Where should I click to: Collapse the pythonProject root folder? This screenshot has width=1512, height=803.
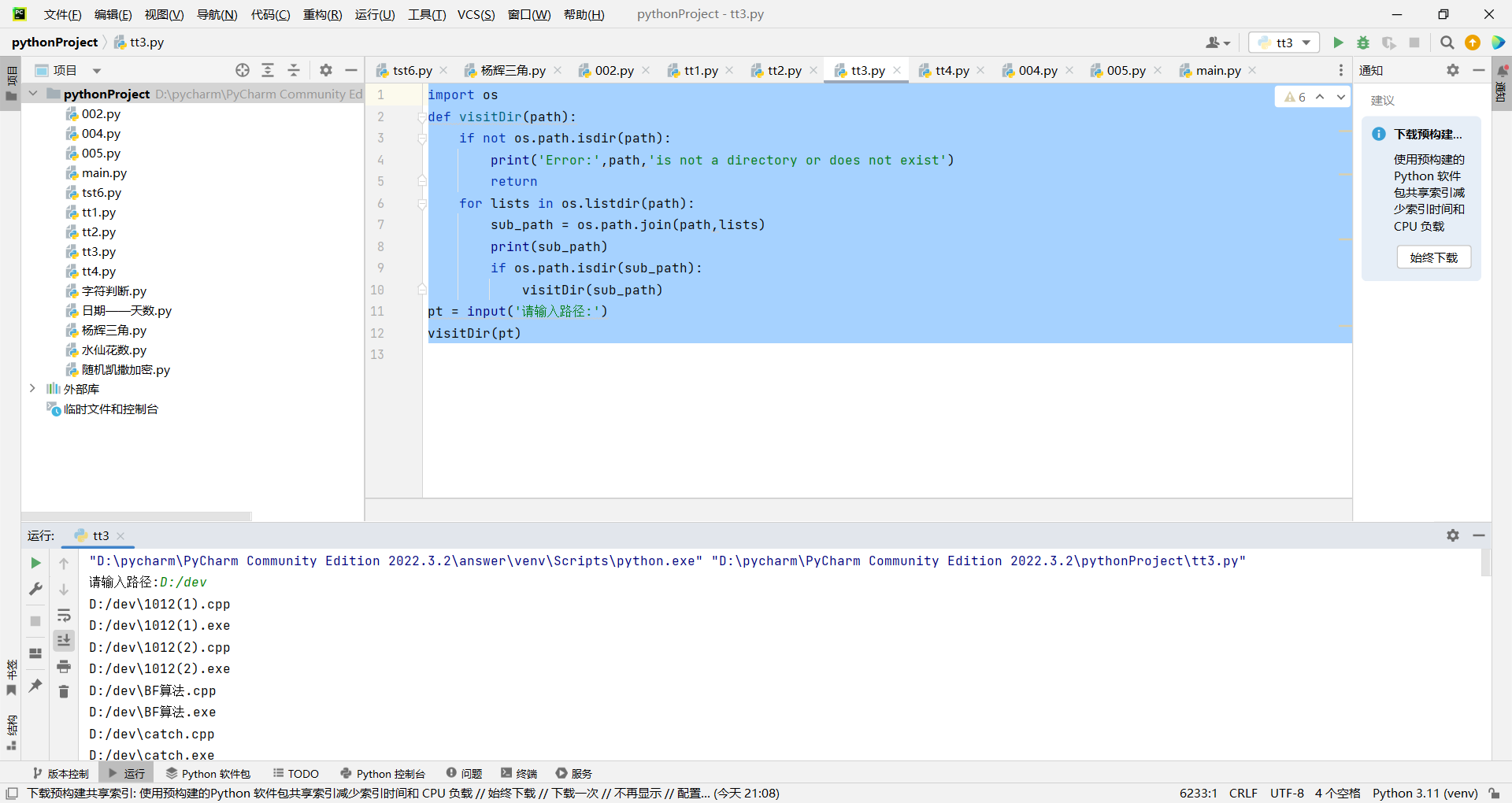tap(33, 94)
